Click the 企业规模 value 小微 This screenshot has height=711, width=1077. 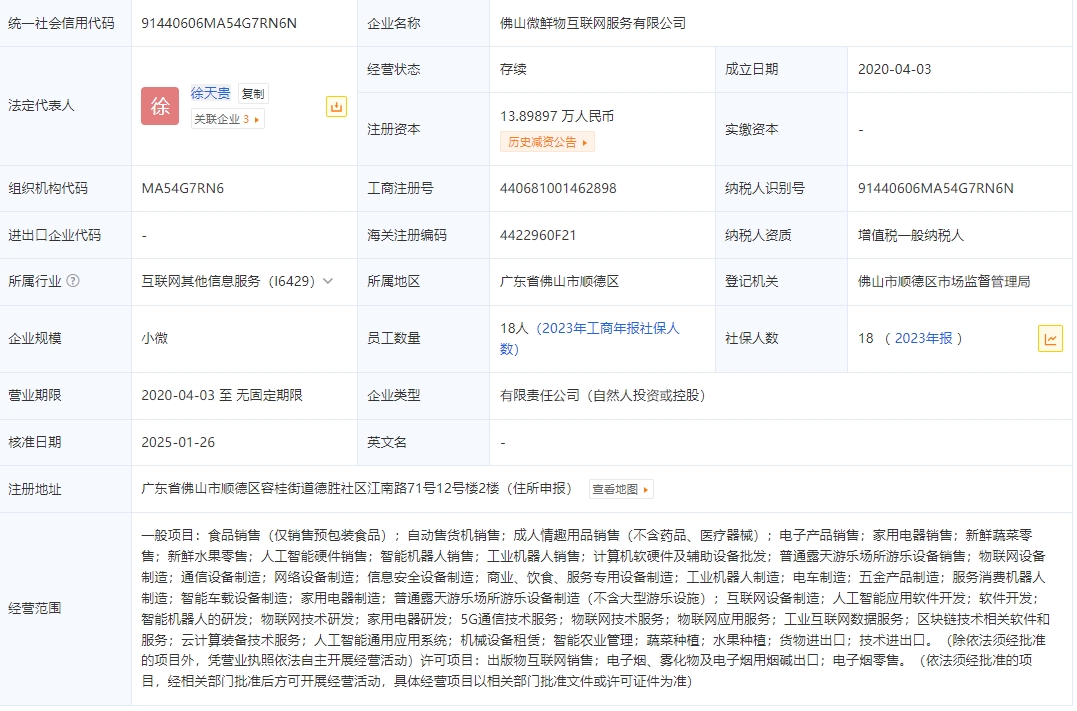click(x=155, y=338)
